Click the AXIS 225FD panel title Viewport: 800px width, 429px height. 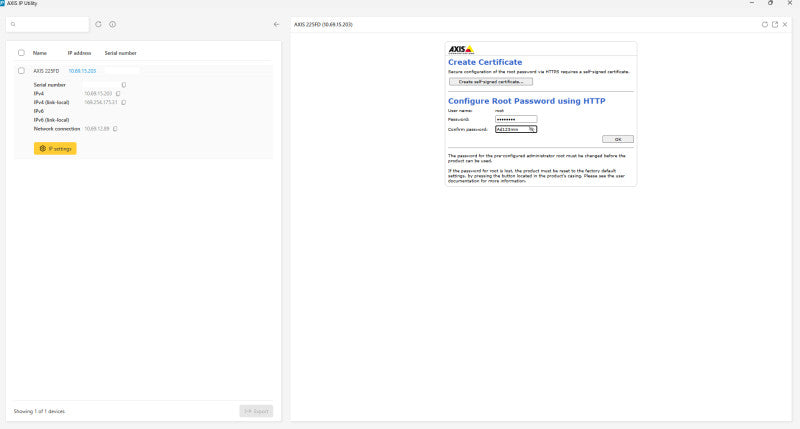click(323, 24)
